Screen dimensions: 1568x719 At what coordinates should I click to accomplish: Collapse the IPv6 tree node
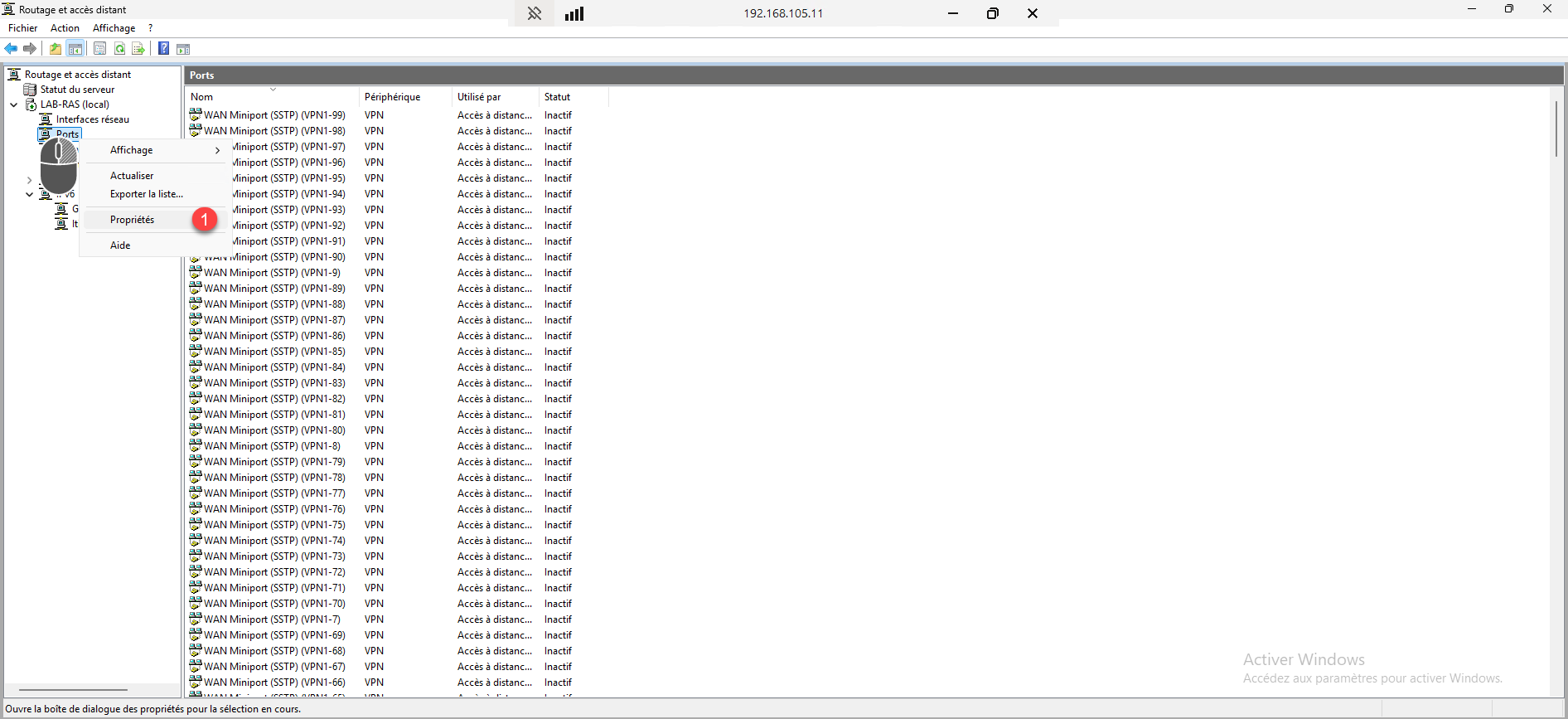click(x=29, y=195)
